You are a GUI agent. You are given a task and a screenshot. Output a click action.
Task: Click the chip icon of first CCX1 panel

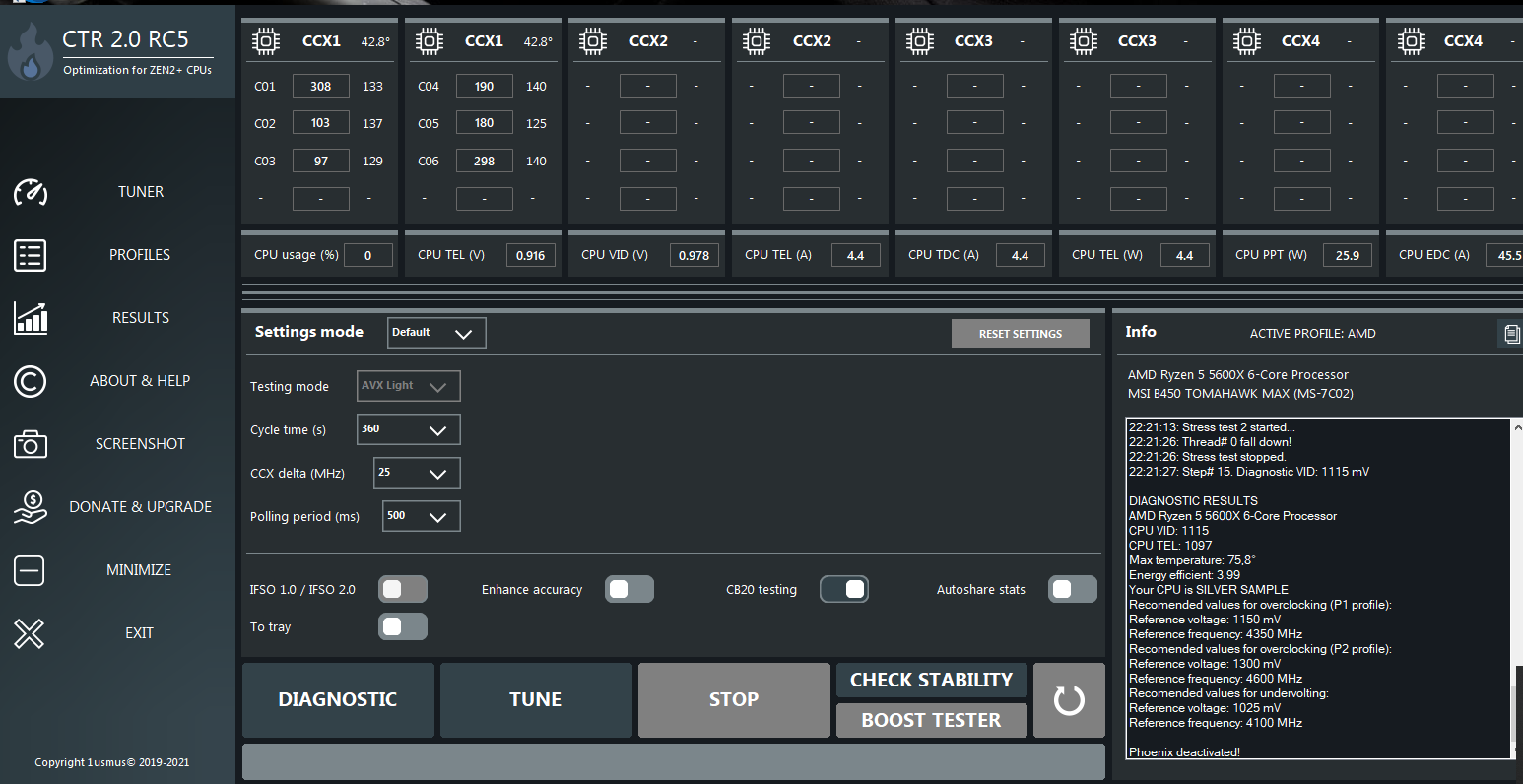266,41
